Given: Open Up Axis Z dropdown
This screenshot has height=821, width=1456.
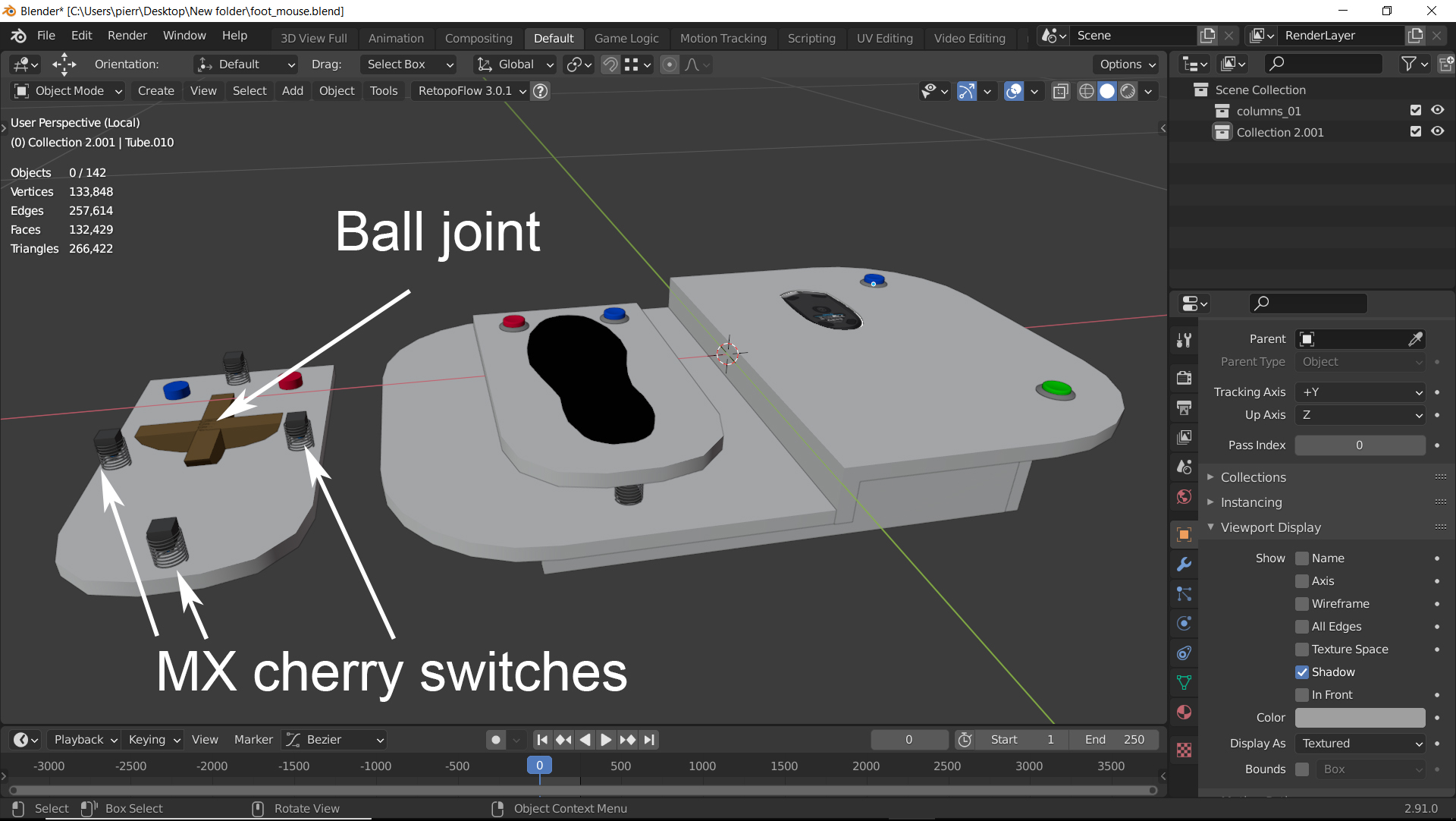Looking at the screenshot, I should [x=1360, y=415].
